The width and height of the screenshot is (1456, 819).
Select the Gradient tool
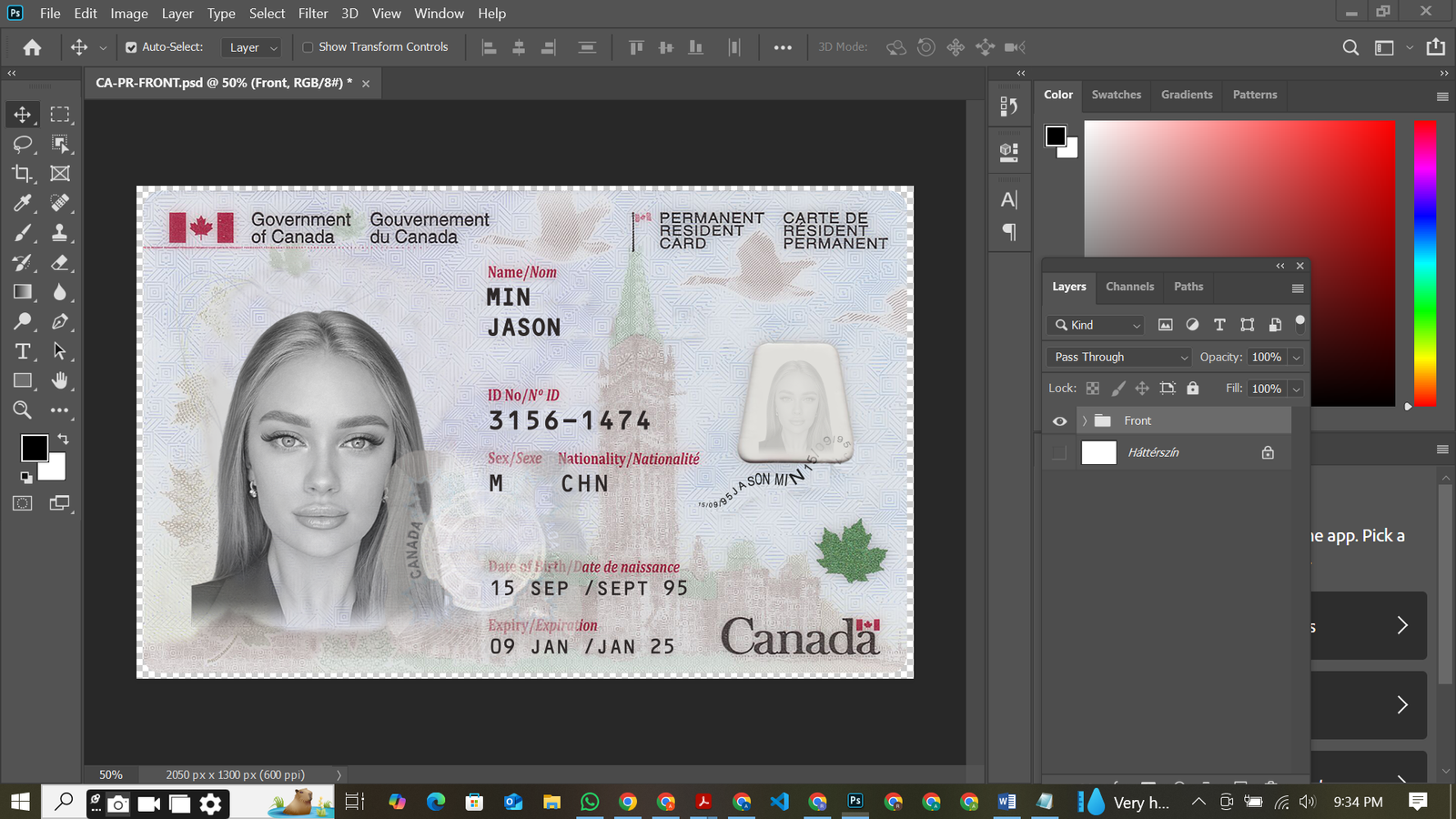[23, 292]
